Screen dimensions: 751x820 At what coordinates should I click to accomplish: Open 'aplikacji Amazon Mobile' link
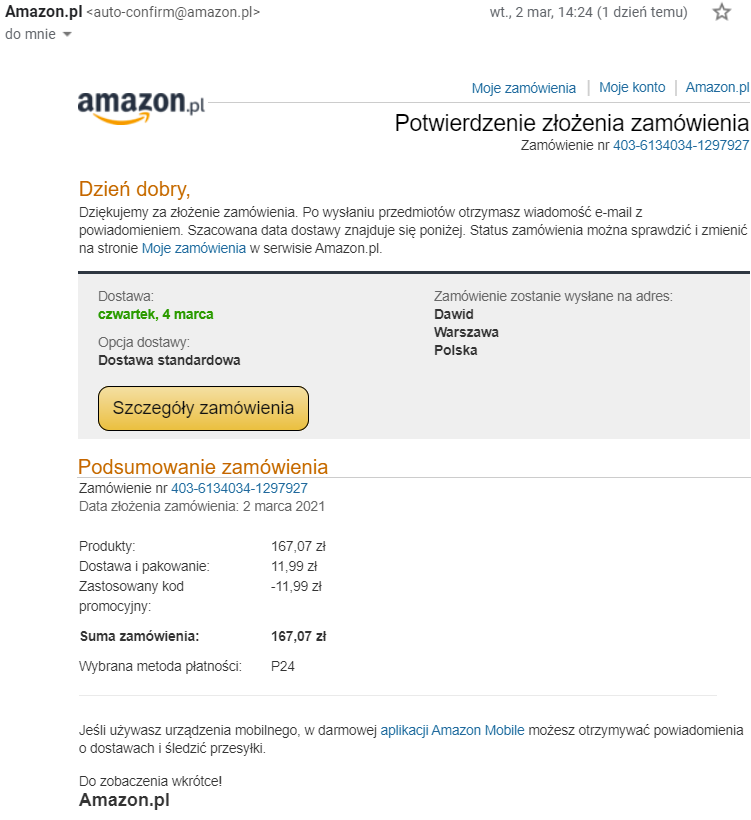coord(452,730)
